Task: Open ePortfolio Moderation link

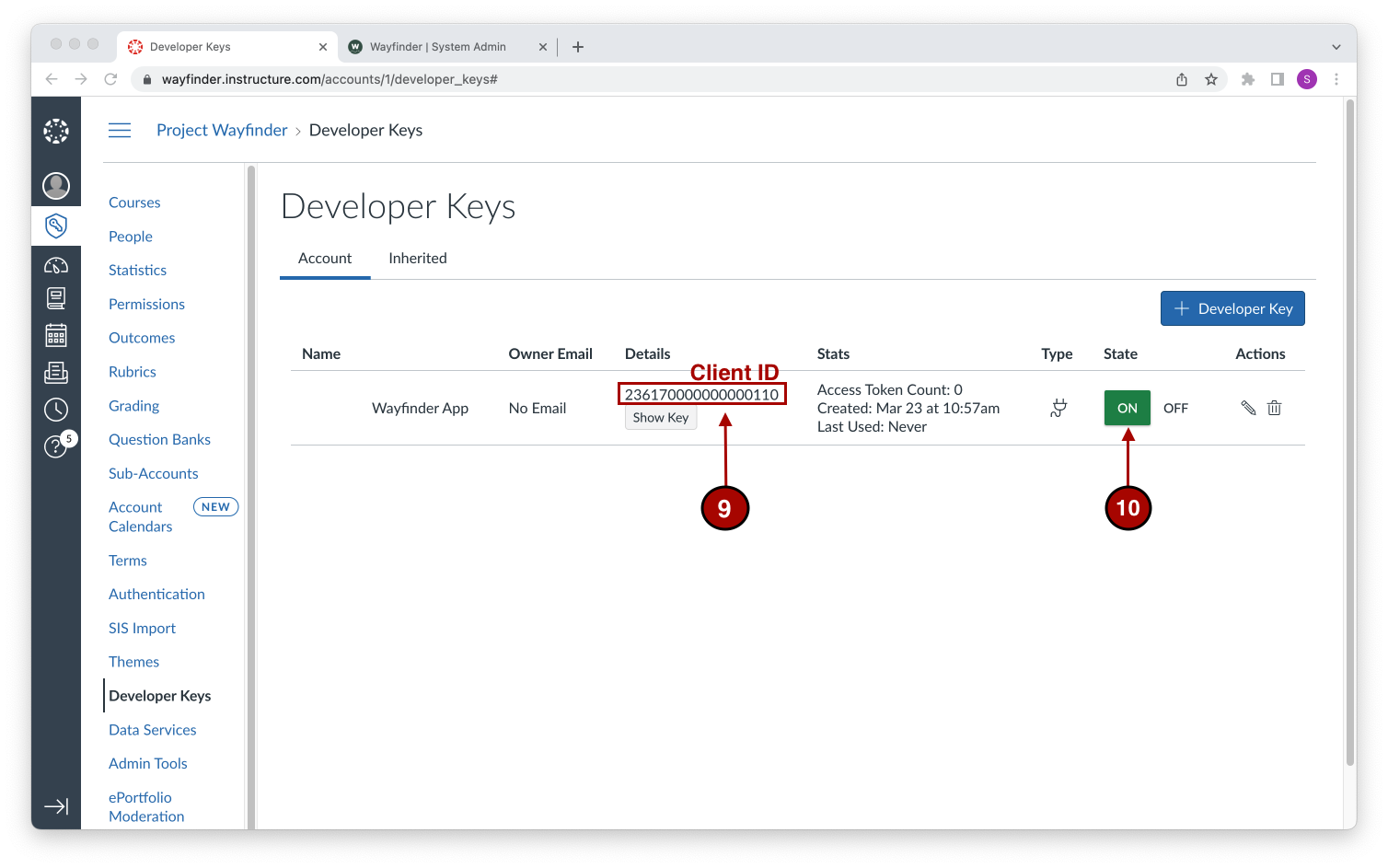Action: click(x=146, y=807)
